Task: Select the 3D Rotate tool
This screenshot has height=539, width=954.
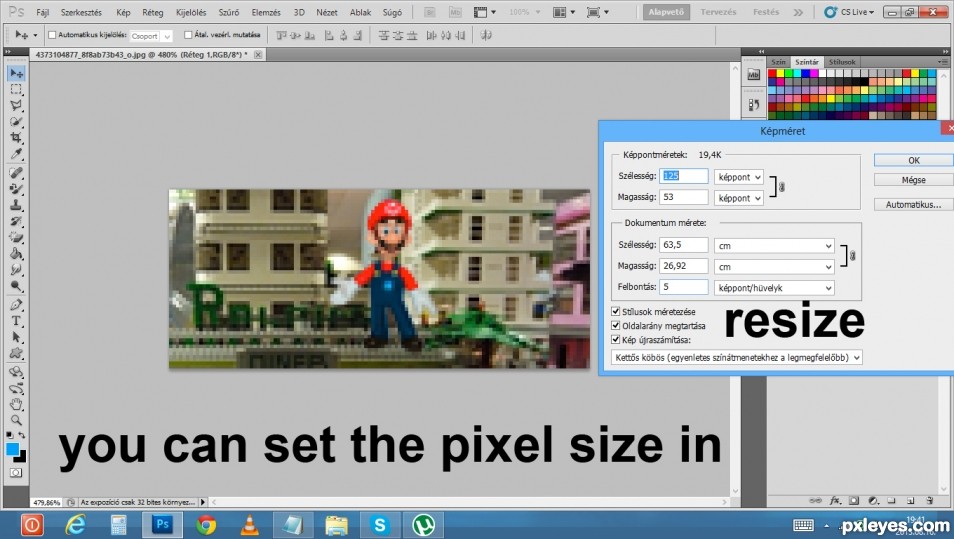Action: [16, 372]
